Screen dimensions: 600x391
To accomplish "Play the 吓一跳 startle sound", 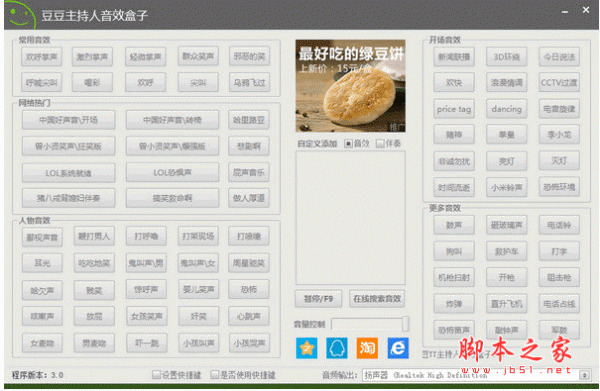I will click(146, 343).
